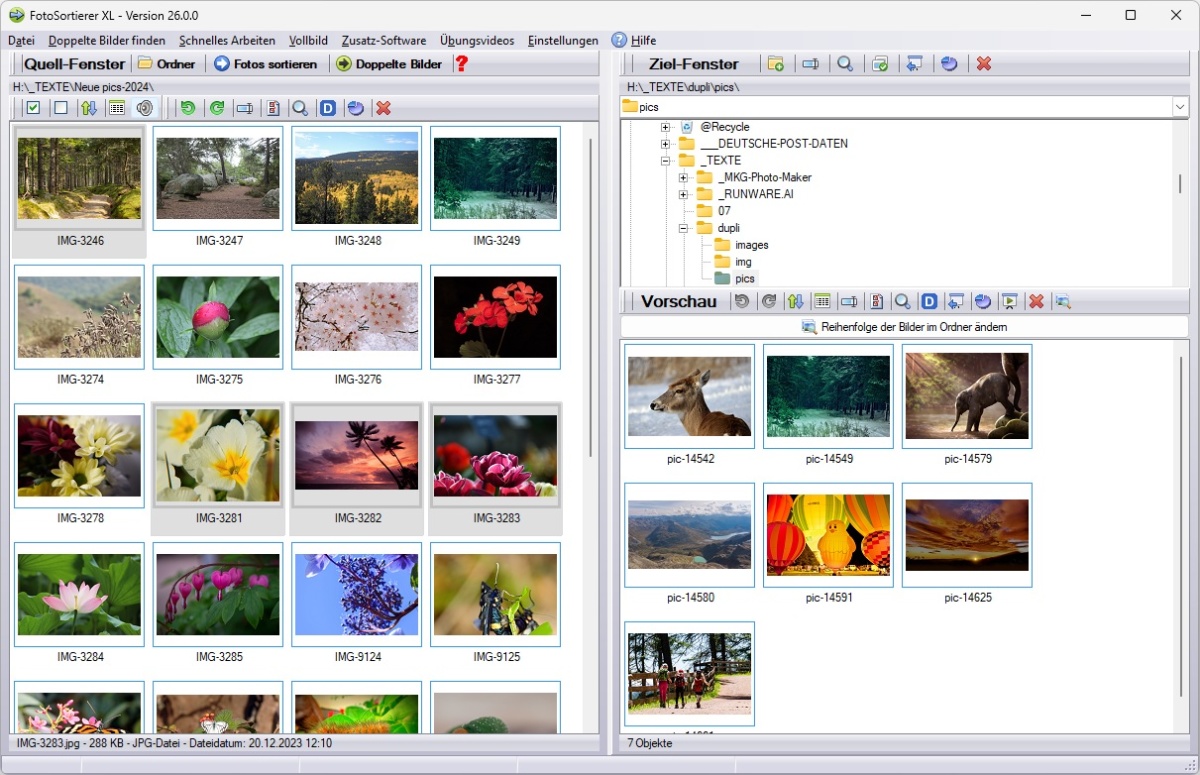Click the select all checked box icon
This screenshot has width=1200, height=775.
pos(33,108)
